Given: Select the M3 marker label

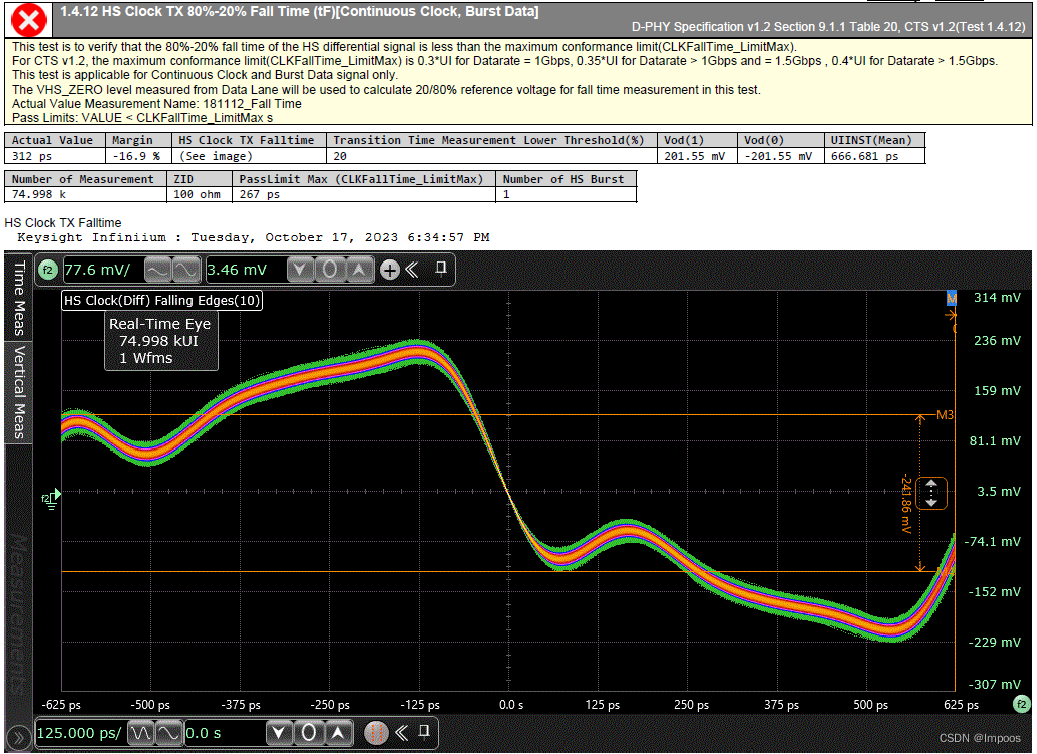Looking at the screenshot, I should tap(945, 415).
